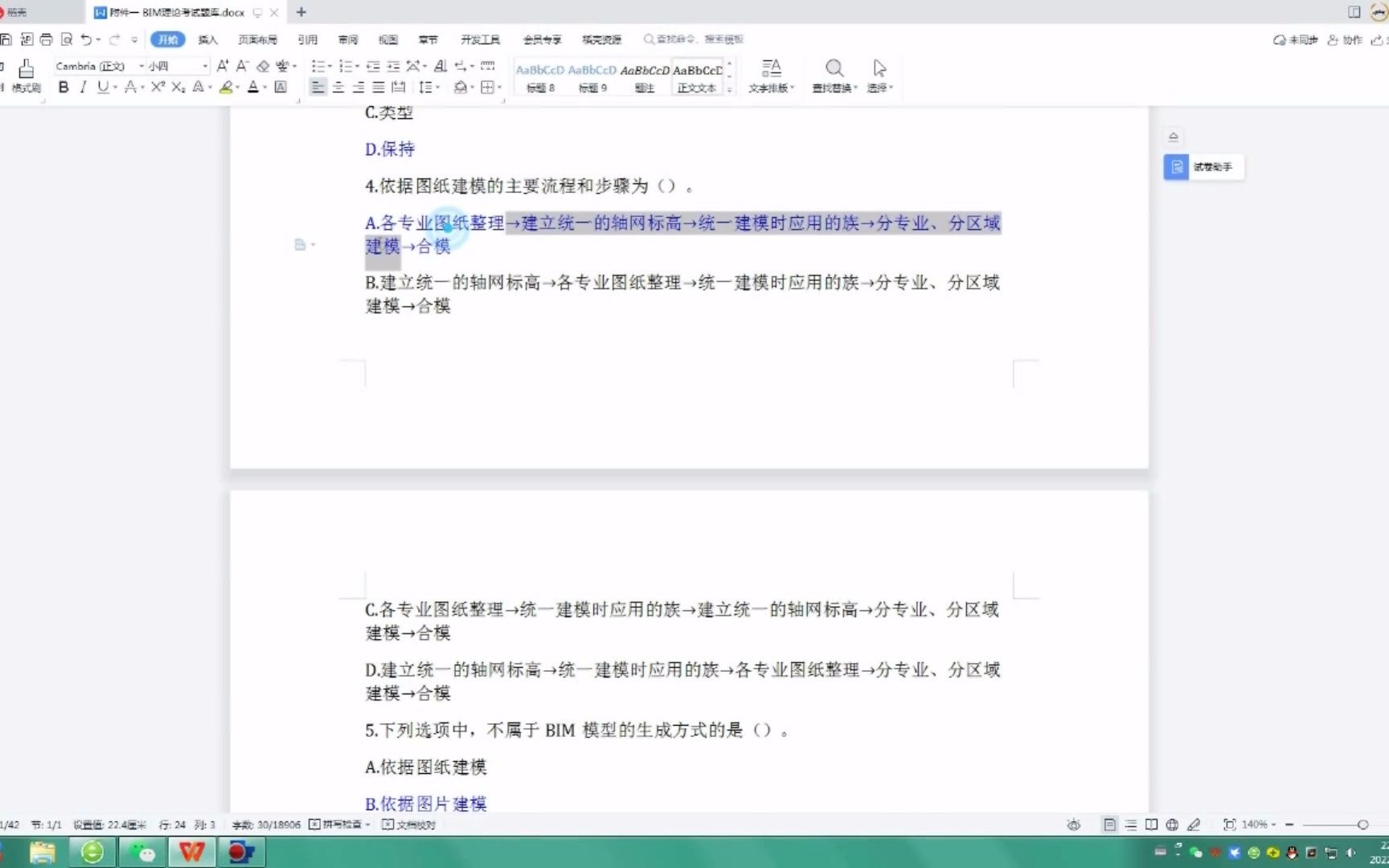Viewport: 1389px width, 868px height.
Task: Click the print icon in quick access toolbar
Action: 46,39
